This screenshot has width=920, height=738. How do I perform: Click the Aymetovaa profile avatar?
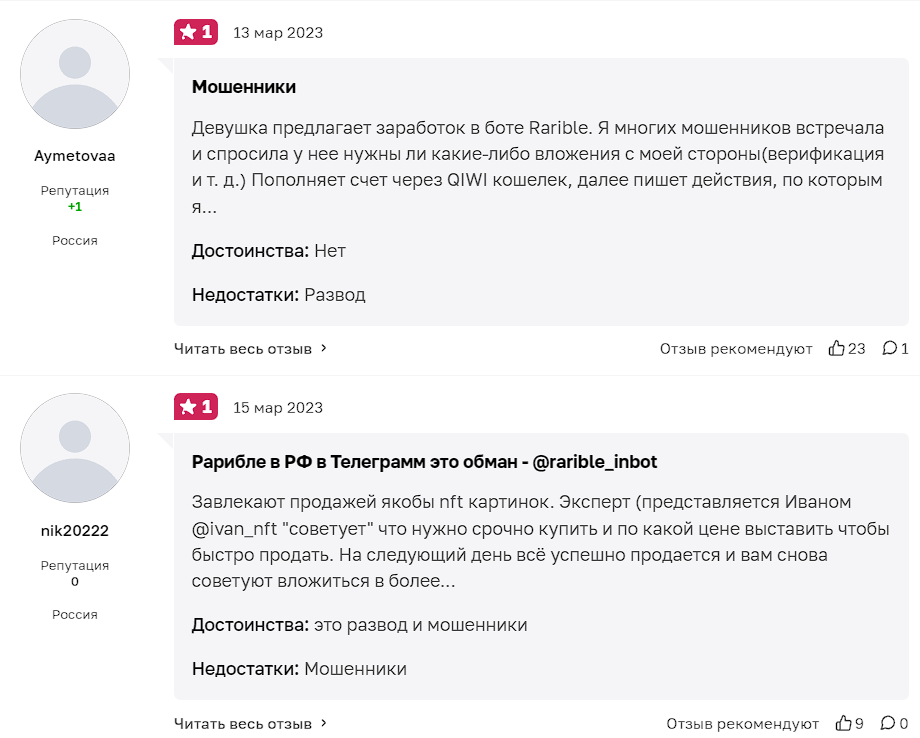tap(75, 74)
